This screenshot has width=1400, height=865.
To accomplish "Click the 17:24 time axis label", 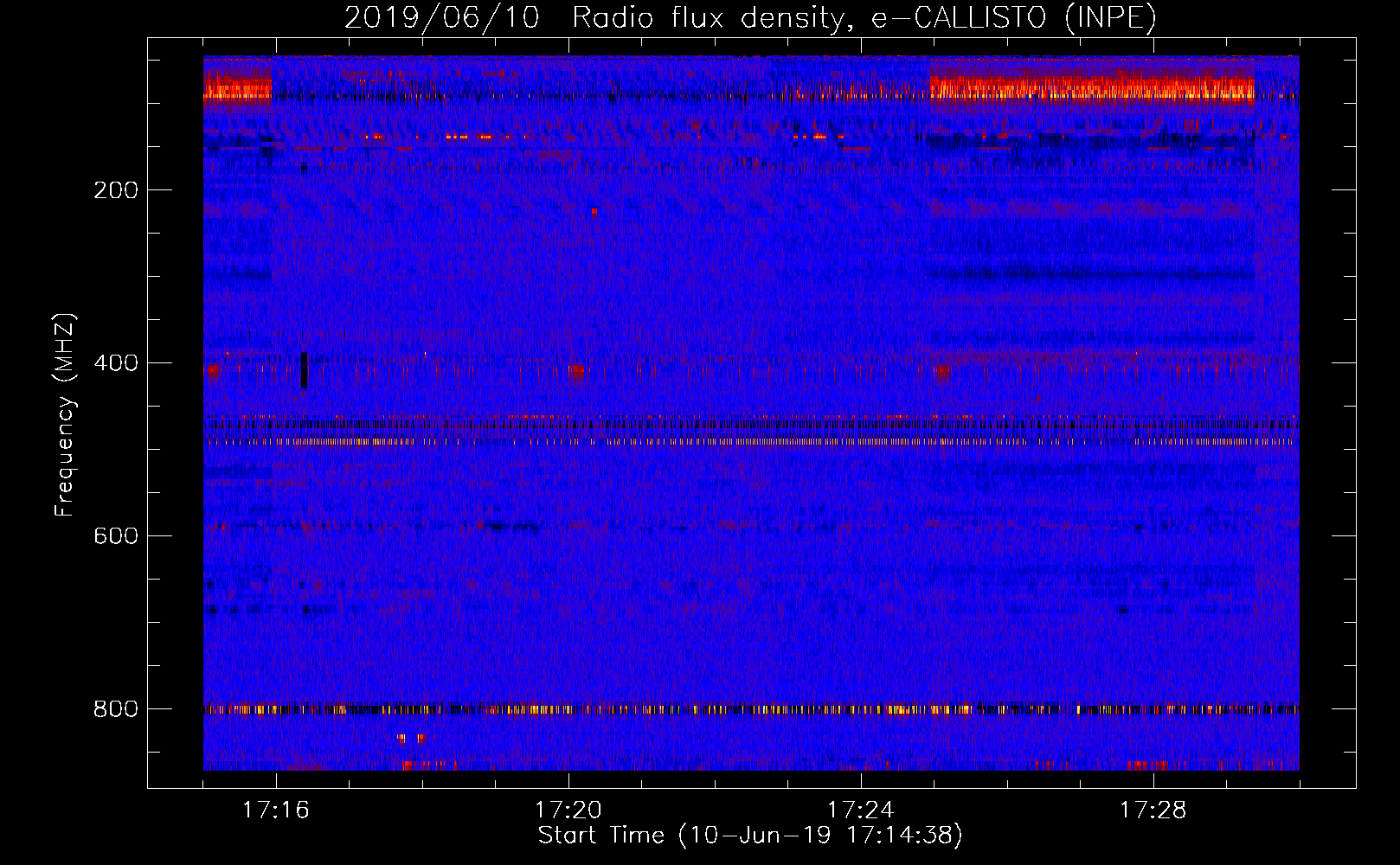I will [x=861, y=810].
